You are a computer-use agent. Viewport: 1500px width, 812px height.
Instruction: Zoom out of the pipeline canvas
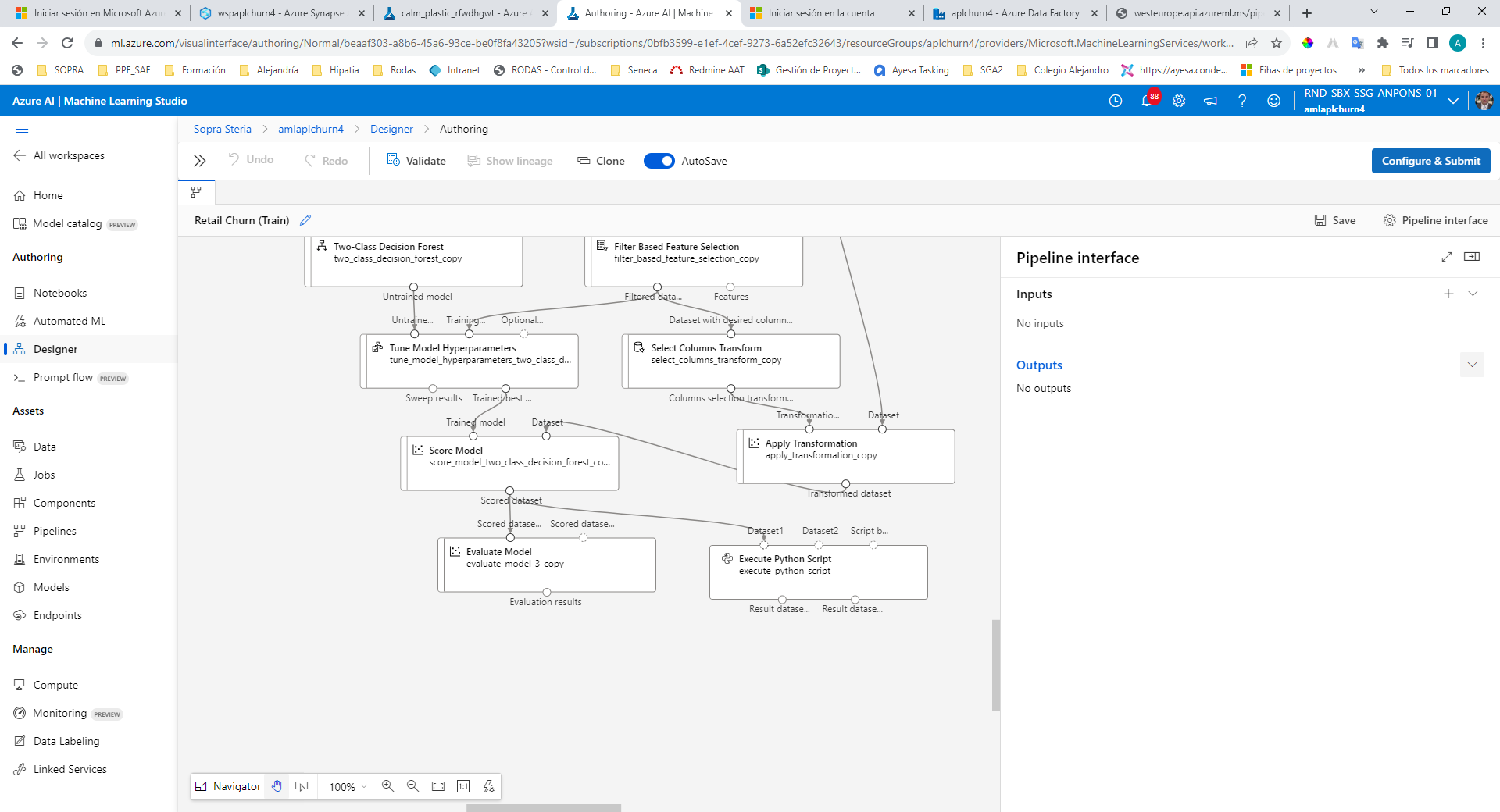[413, 786]
